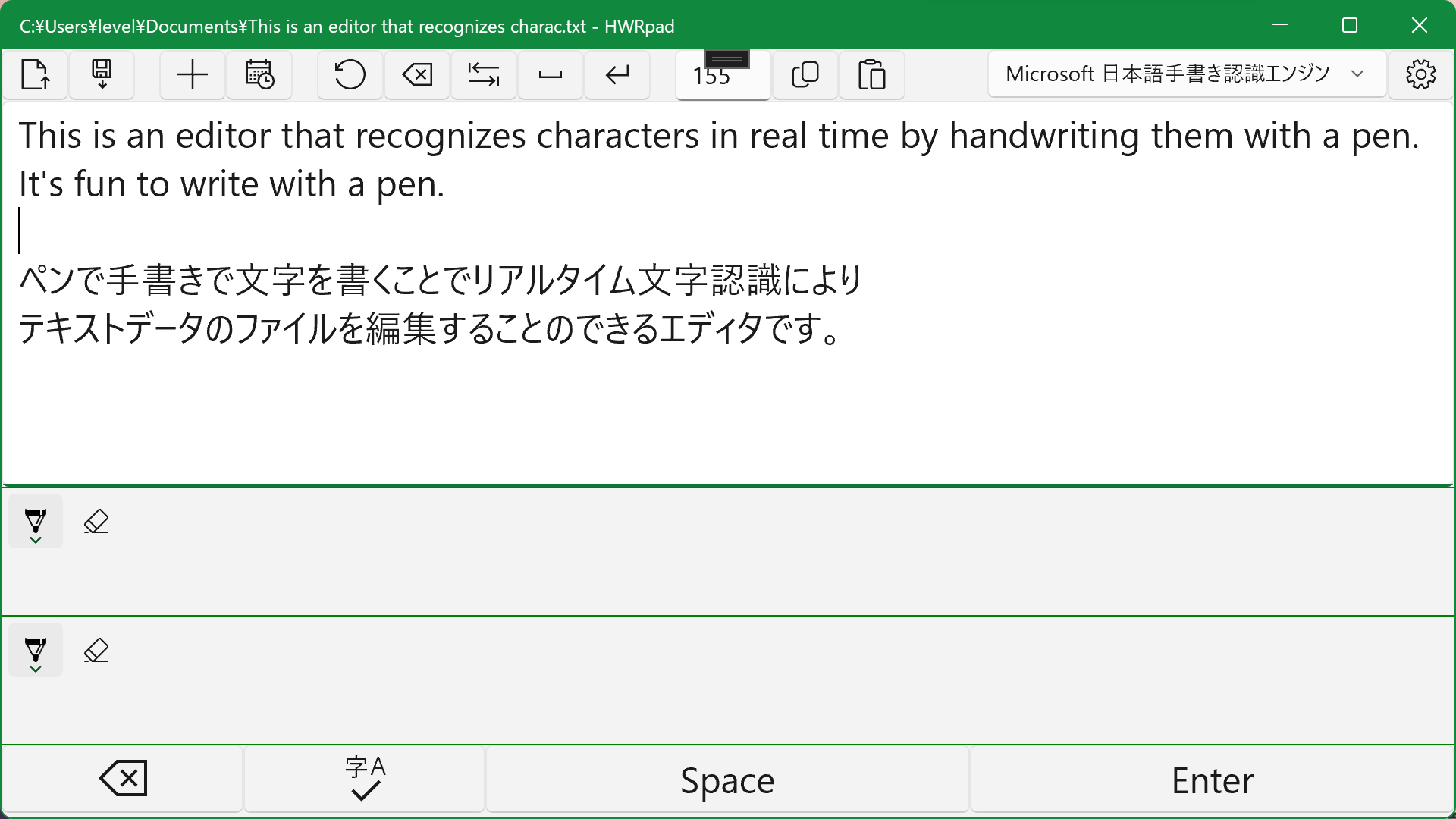1456x819 pixels.
Task: Insert a space using toolbar space icon
Action: coord(550,74)
